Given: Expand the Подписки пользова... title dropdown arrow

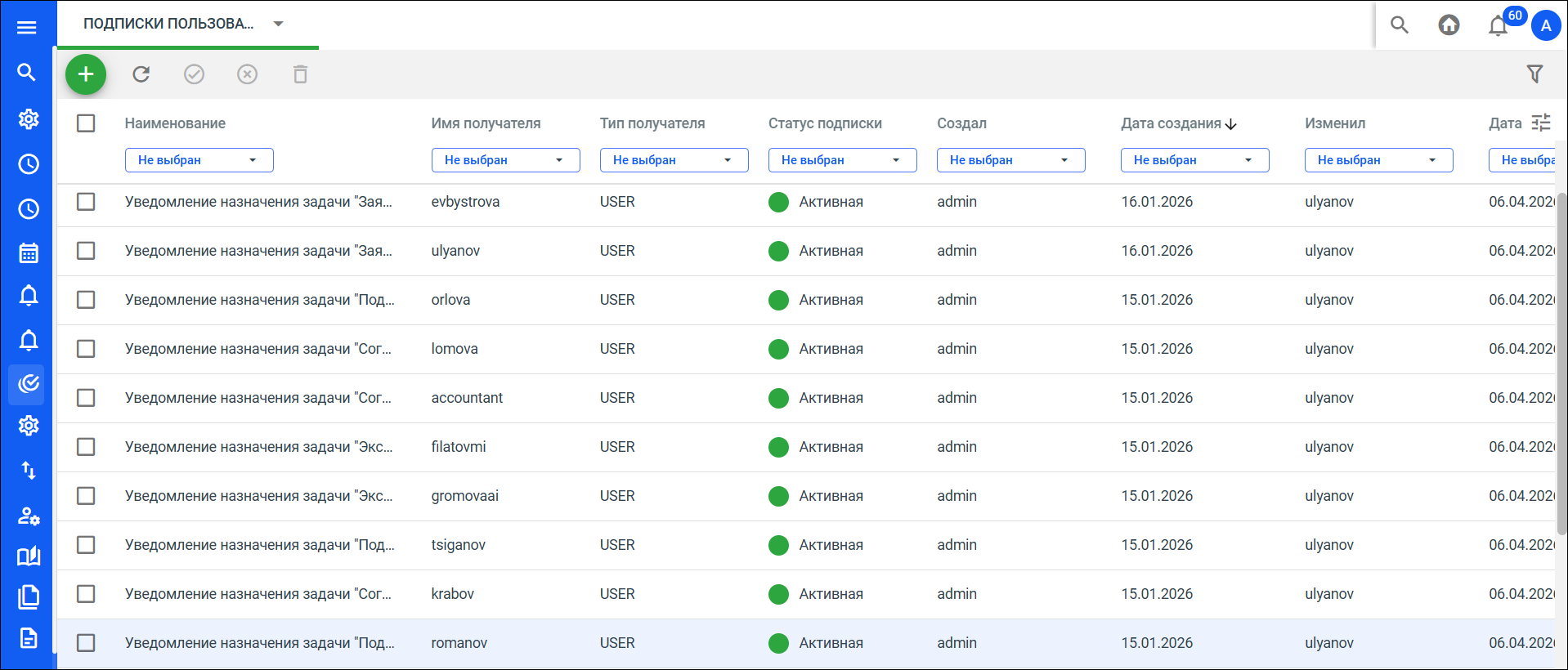Looking at the screenshot, I should [278, 24].
